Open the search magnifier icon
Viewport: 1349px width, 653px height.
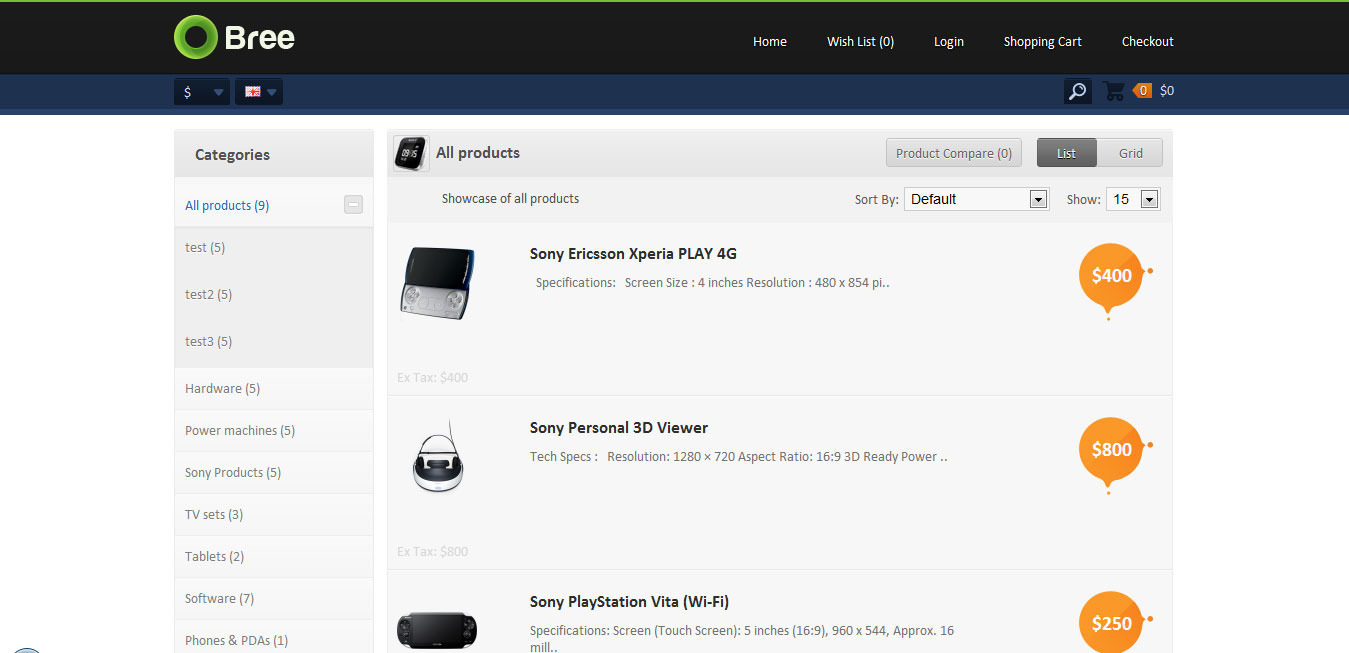[1077, 91]
